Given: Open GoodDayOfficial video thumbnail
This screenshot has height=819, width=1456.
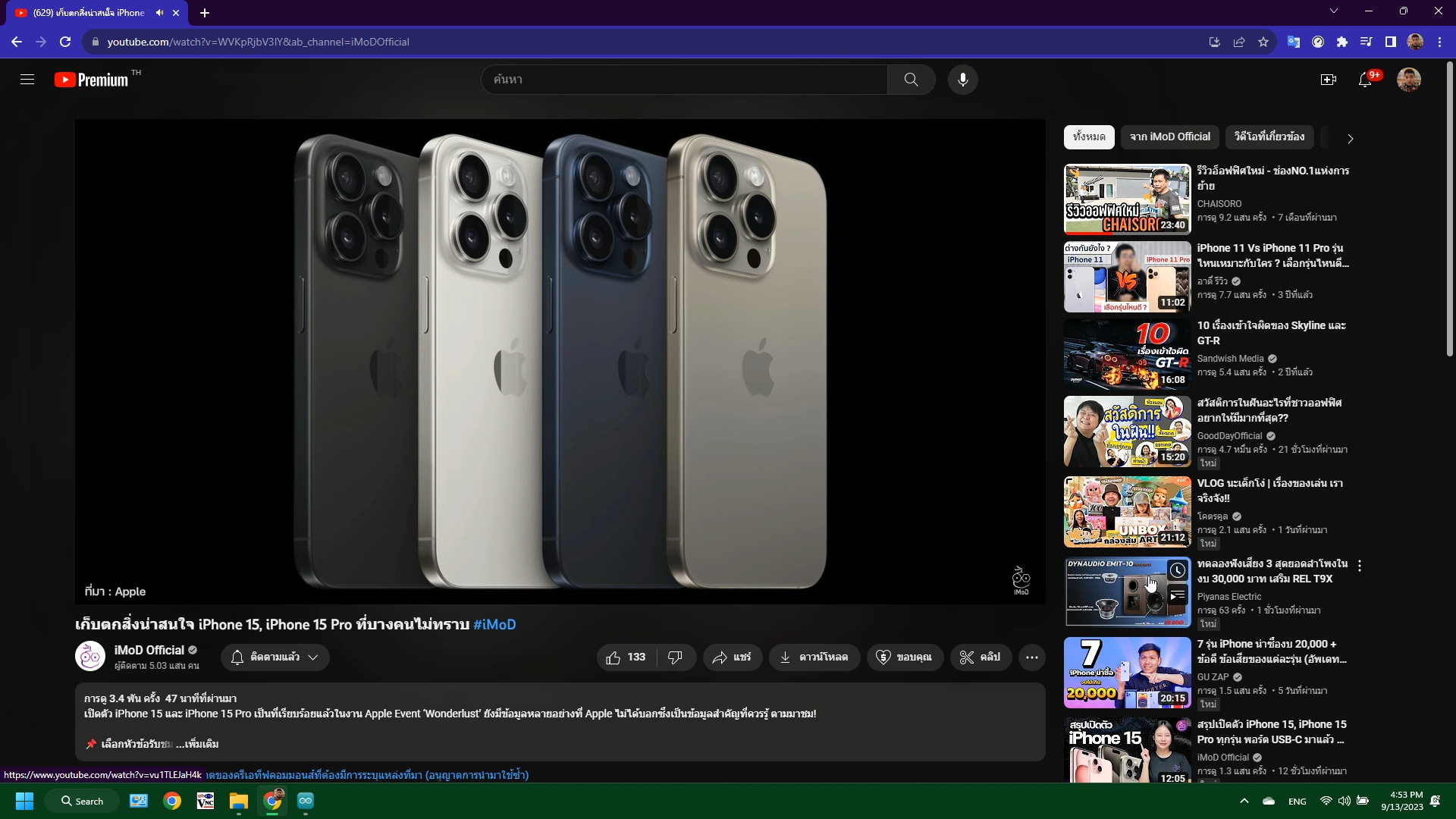Looking at the screenshot, I should pos(1127,431).
